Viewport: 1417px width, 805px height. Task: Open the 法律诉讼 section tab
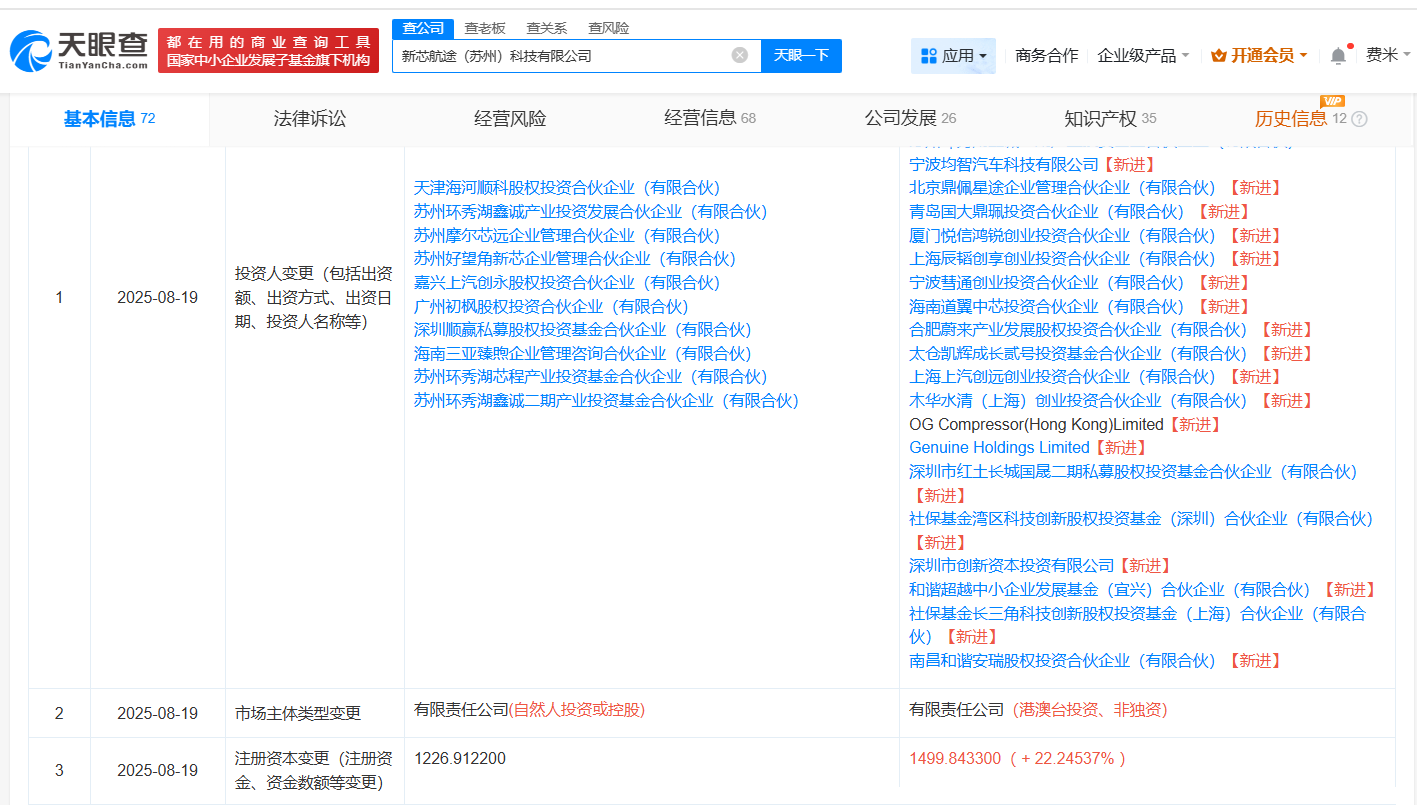tap(308, 119)
